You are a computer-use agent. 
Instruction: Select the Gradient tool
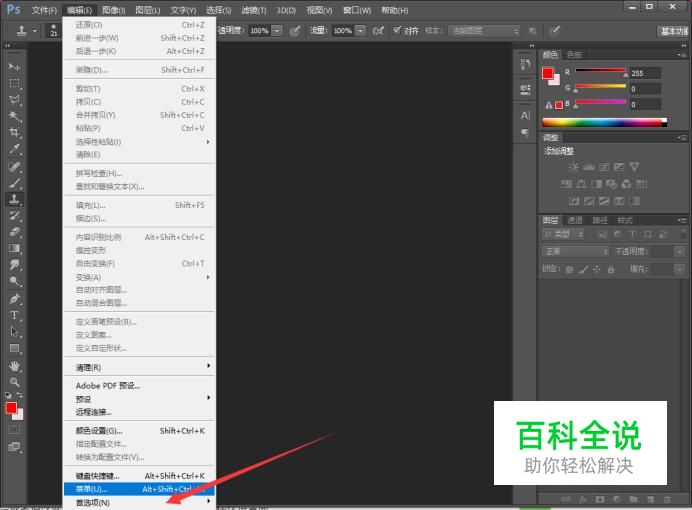(14, 248)
